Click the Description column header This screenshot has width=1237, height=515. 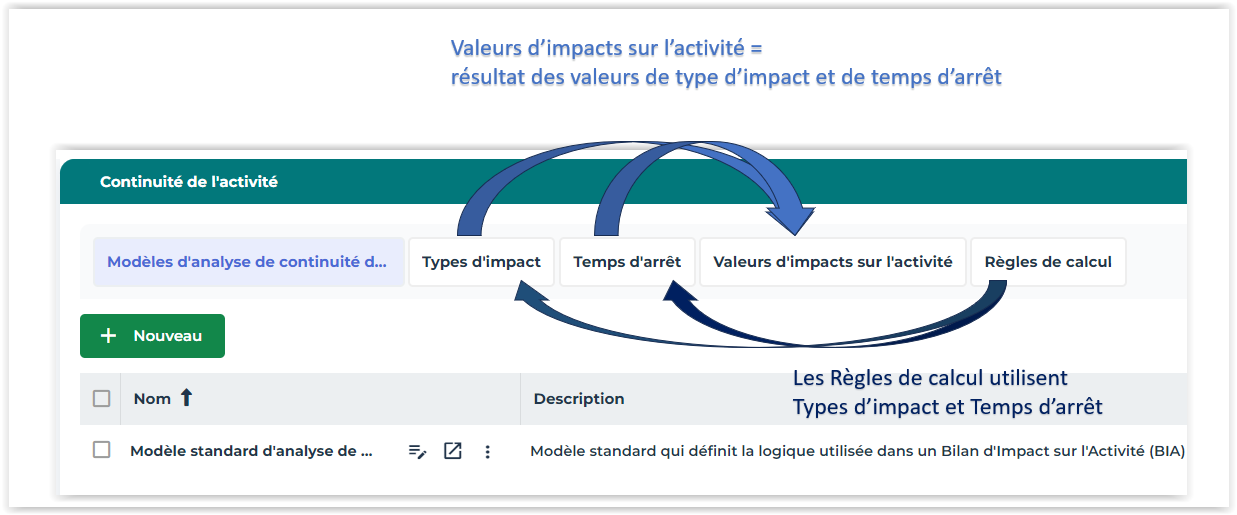click(x=579, y=398)
